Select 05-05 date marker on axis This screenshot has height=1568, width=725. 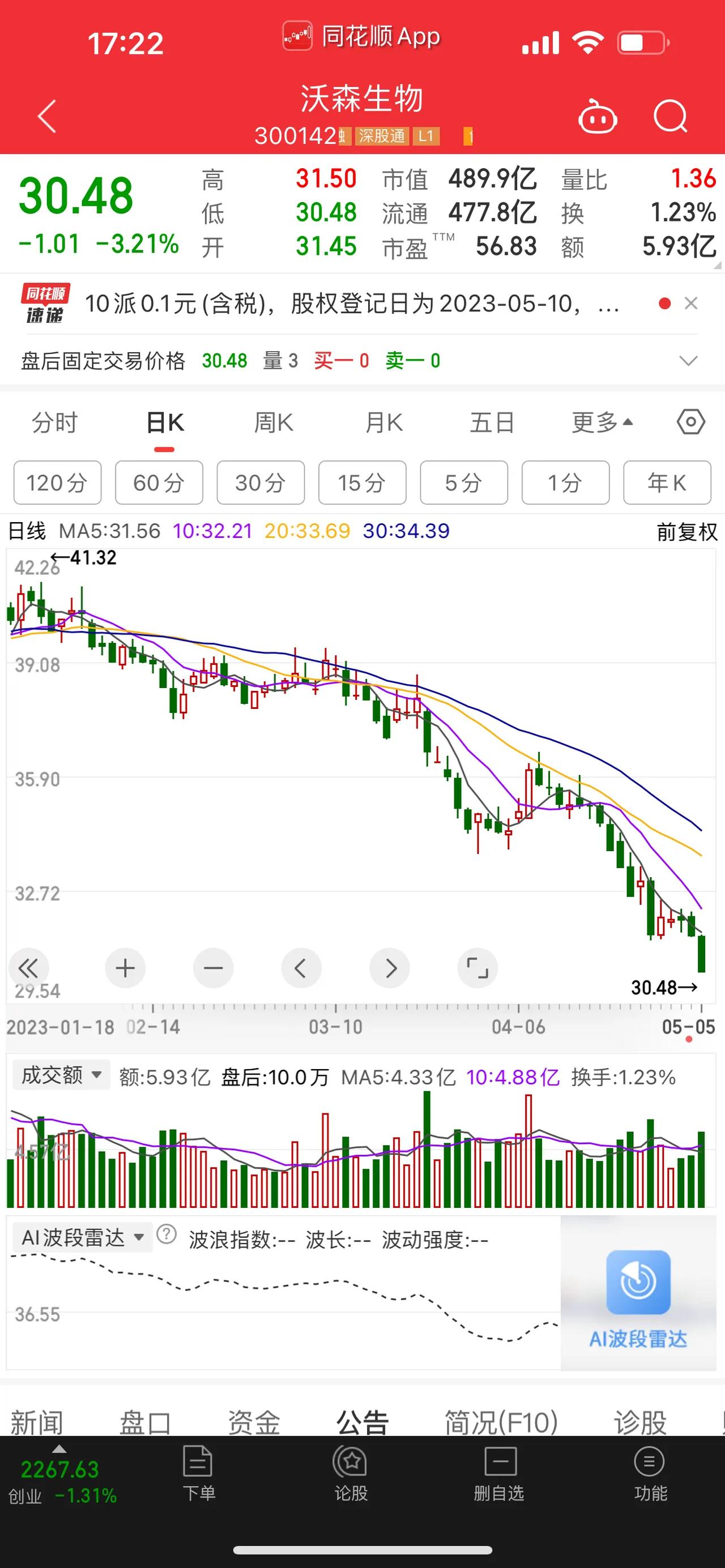click(x=689, y=1027)
